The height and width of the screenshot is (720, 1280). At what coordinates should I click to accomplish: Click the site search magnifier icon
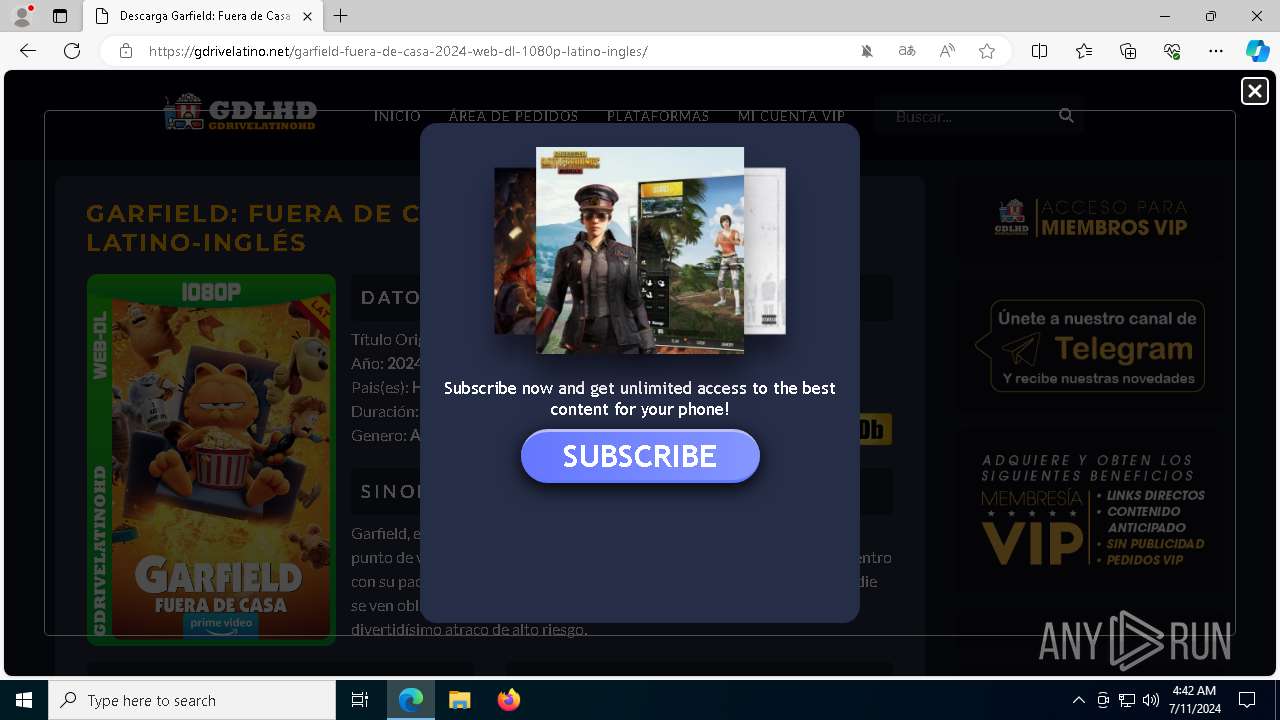point(1066,116)
